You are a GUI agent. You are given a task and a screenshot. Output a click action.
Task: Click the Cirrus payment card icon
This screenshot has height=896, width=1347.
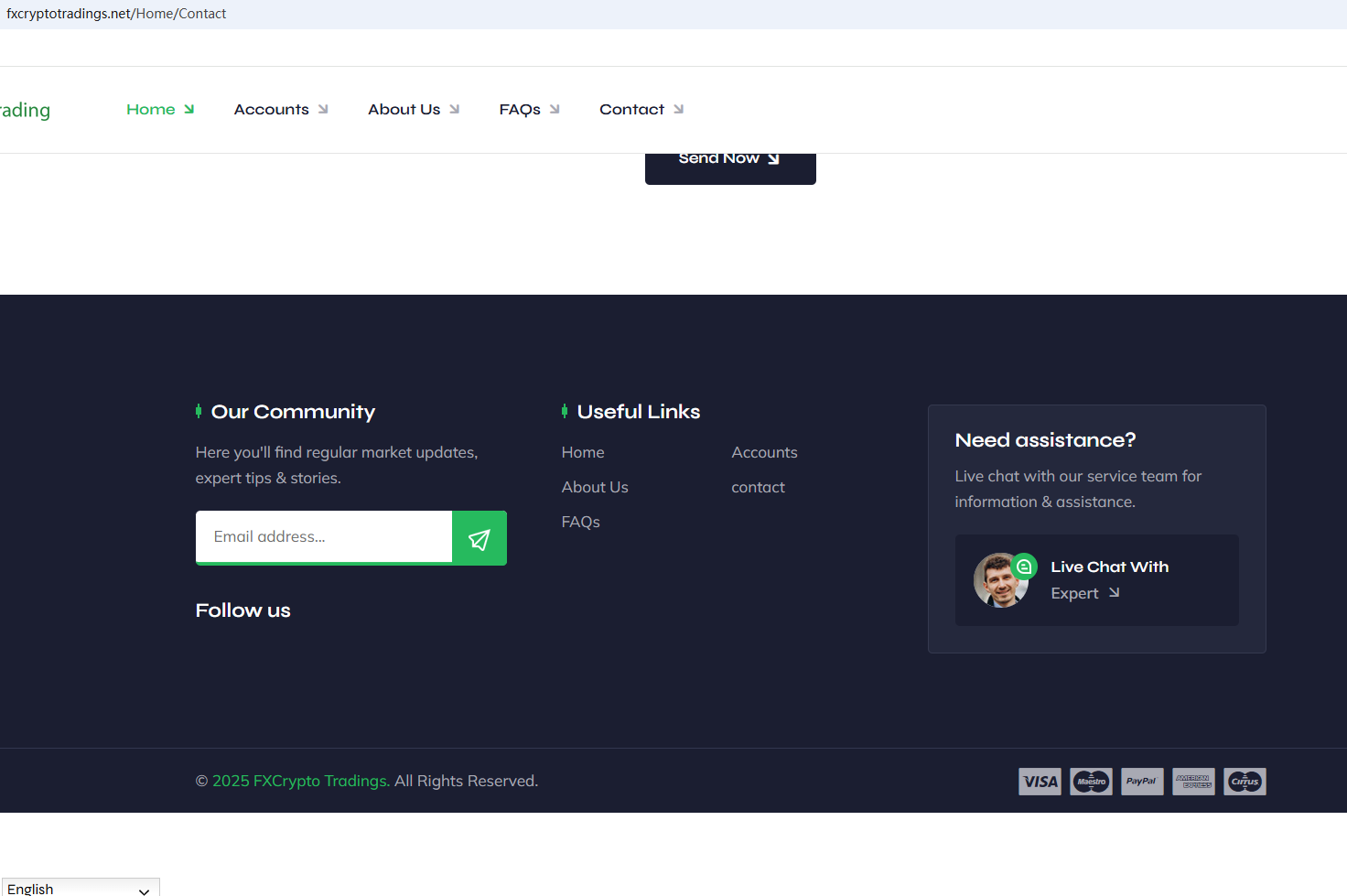tap(1245, 782)
